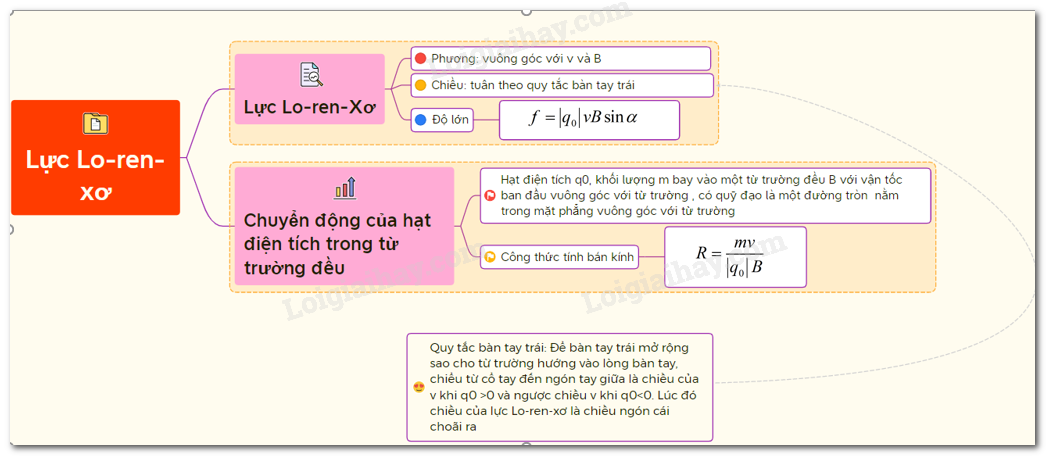Select the pink 'Lực Lo-ren-Xơ' subtopic

310,89
